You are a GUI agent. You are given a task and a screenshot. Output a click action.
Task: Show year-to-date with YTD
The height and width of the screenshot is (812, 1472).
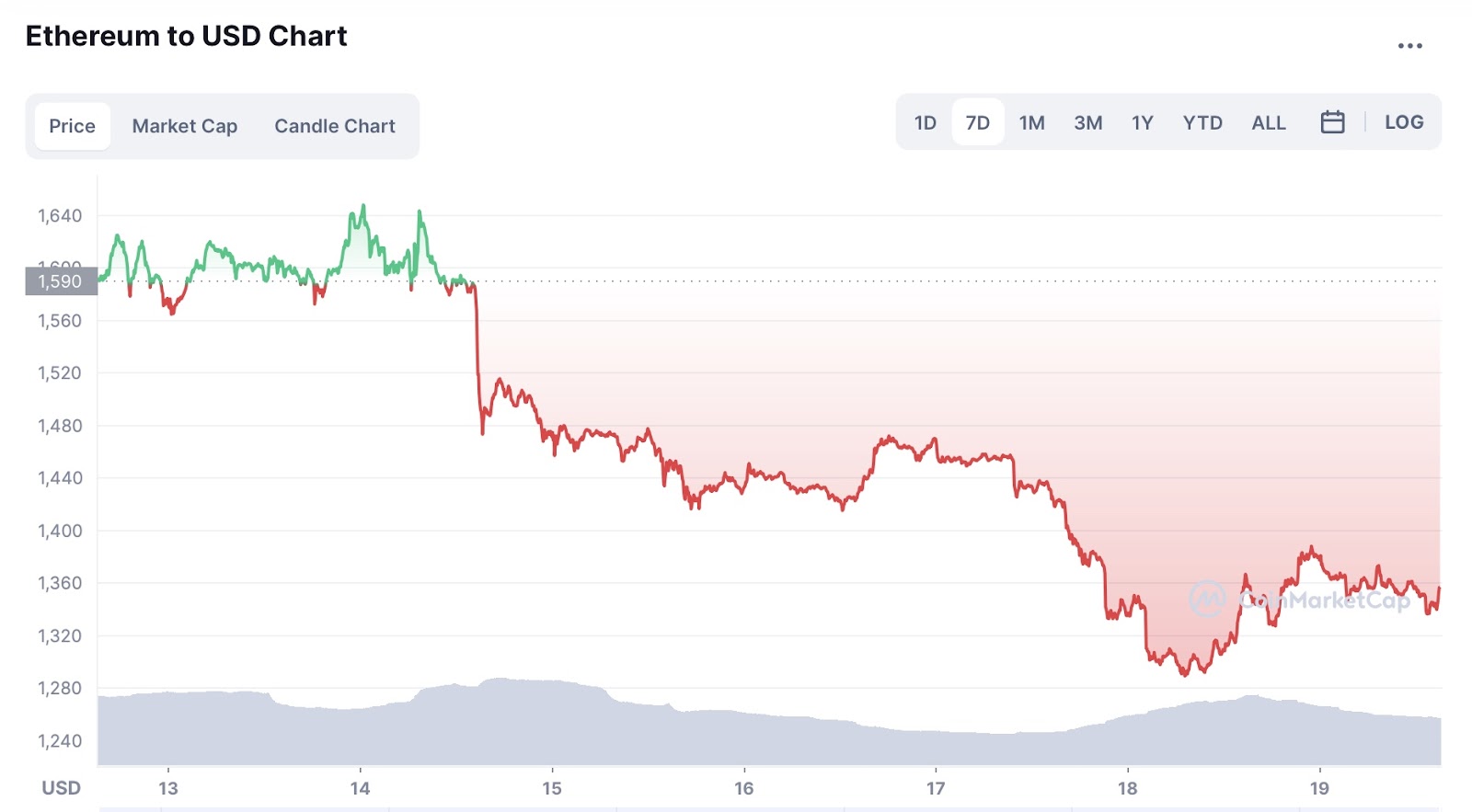(x=1202, y=122)
